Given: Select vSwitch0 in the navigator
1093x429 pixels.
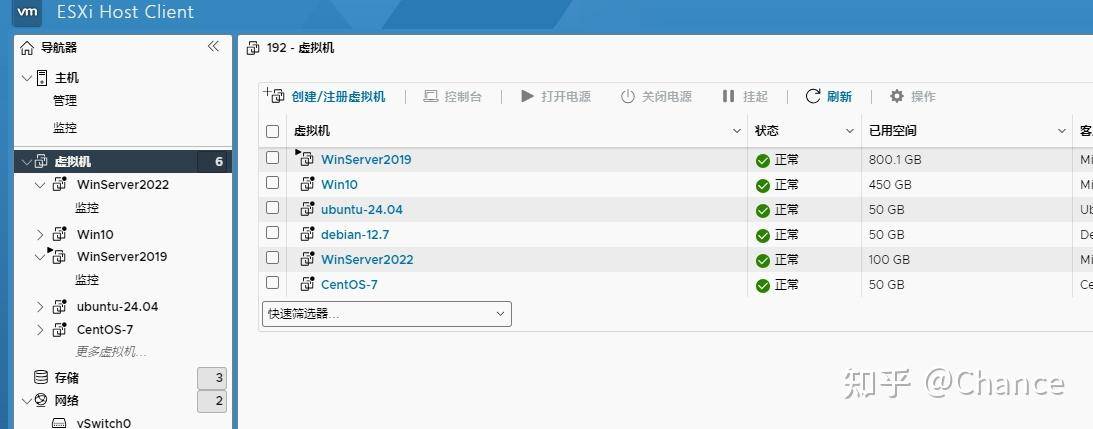Looking at the screenshot, I should coord(103,423).
